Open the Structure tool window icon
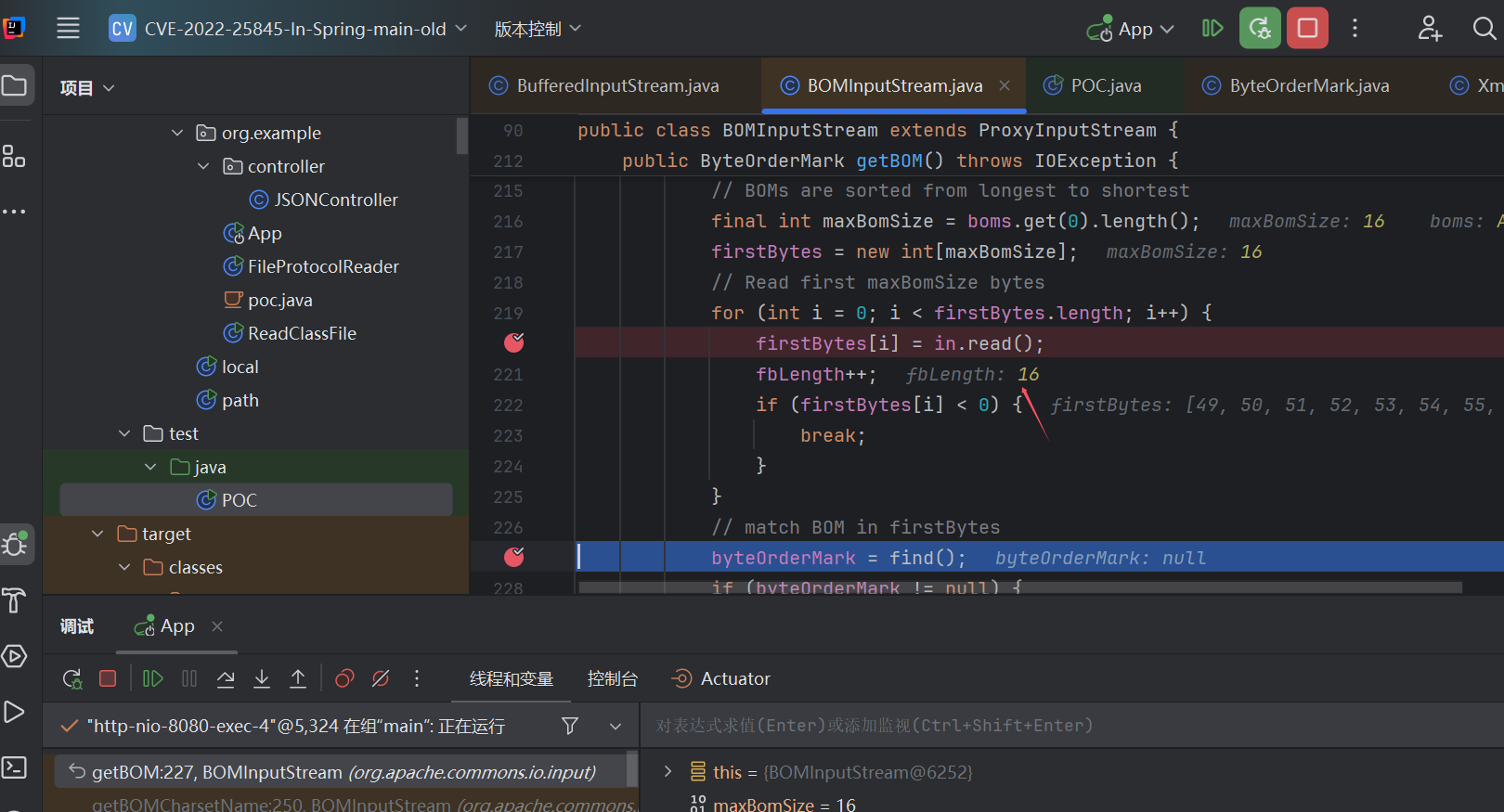Image resolution: width=1504 pixels, height=812 pixels. (14, 156)
